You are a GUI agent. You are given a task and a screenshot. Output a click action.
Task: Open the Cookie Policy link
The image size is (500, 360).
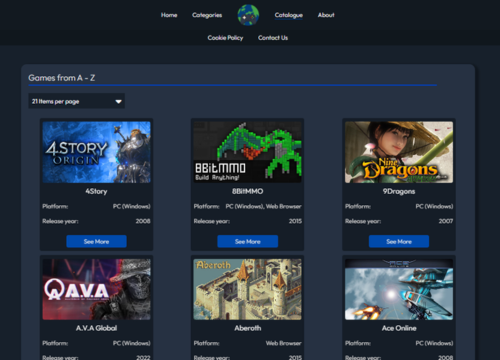225,38
